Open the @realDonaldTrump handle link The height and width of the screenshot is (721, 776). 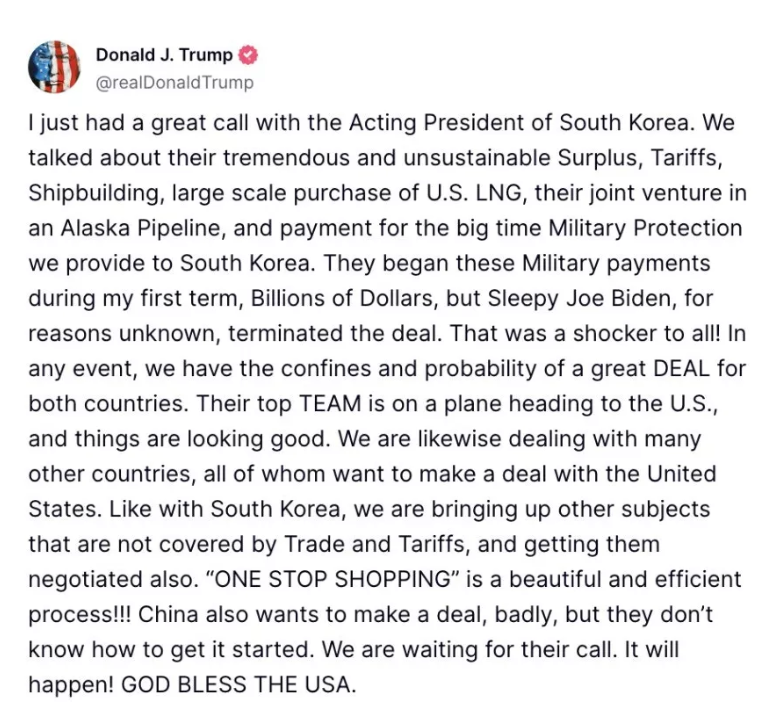point(174,83)
